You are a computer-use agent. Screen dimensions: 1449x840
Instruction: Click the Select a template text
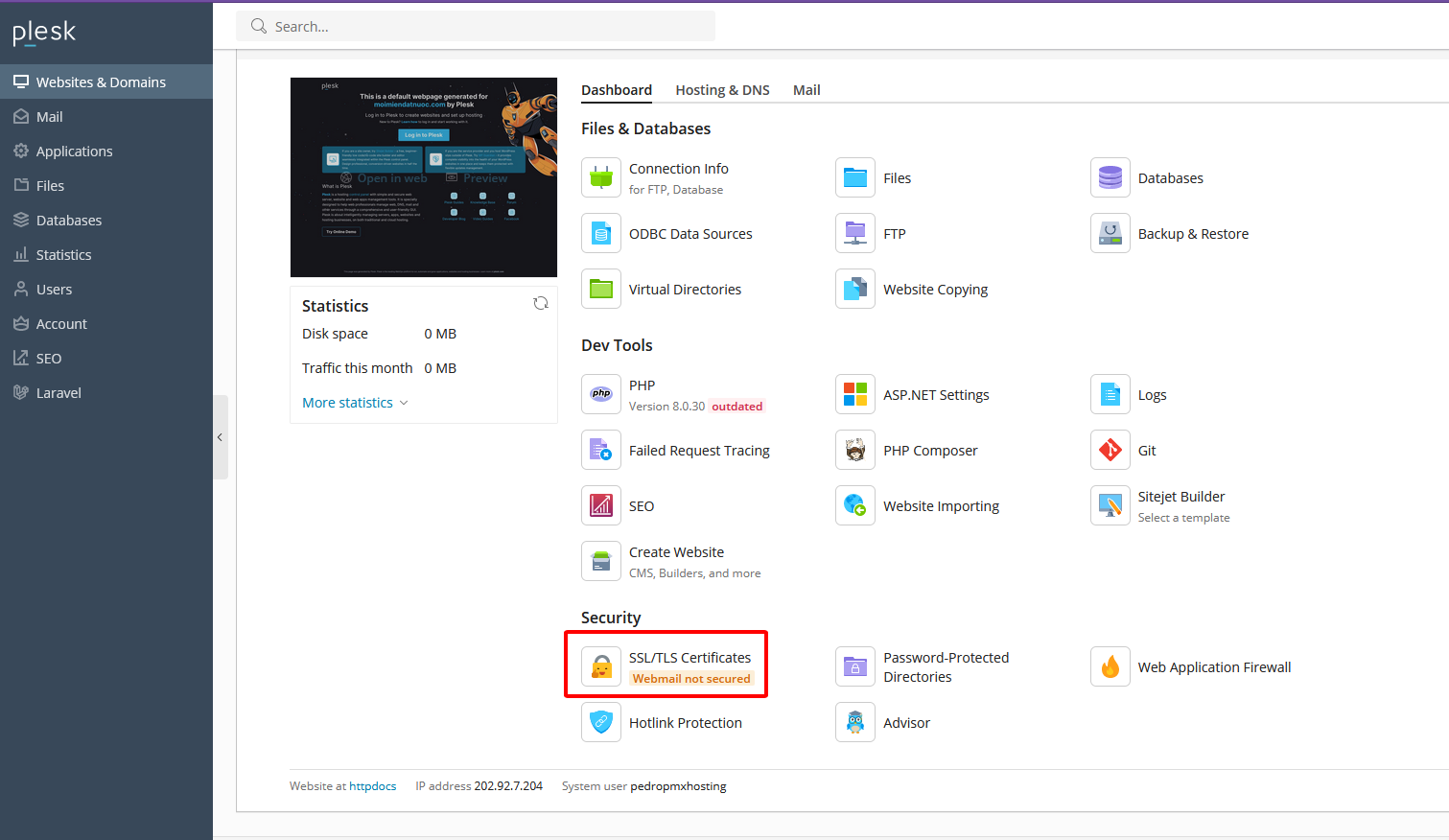pos(1183,518)
